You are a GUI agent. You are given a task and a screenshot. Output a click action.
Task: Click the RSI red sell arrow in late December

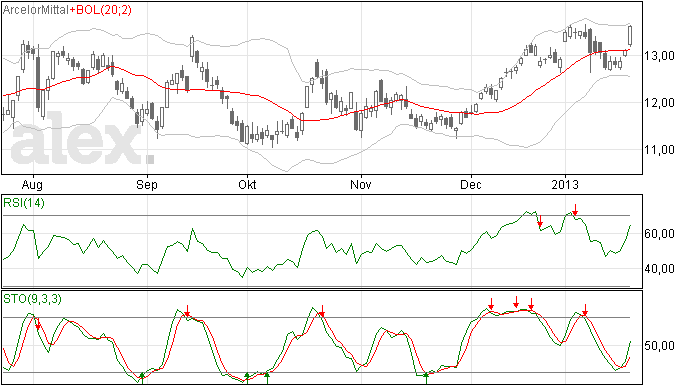(x=540, y=221)
